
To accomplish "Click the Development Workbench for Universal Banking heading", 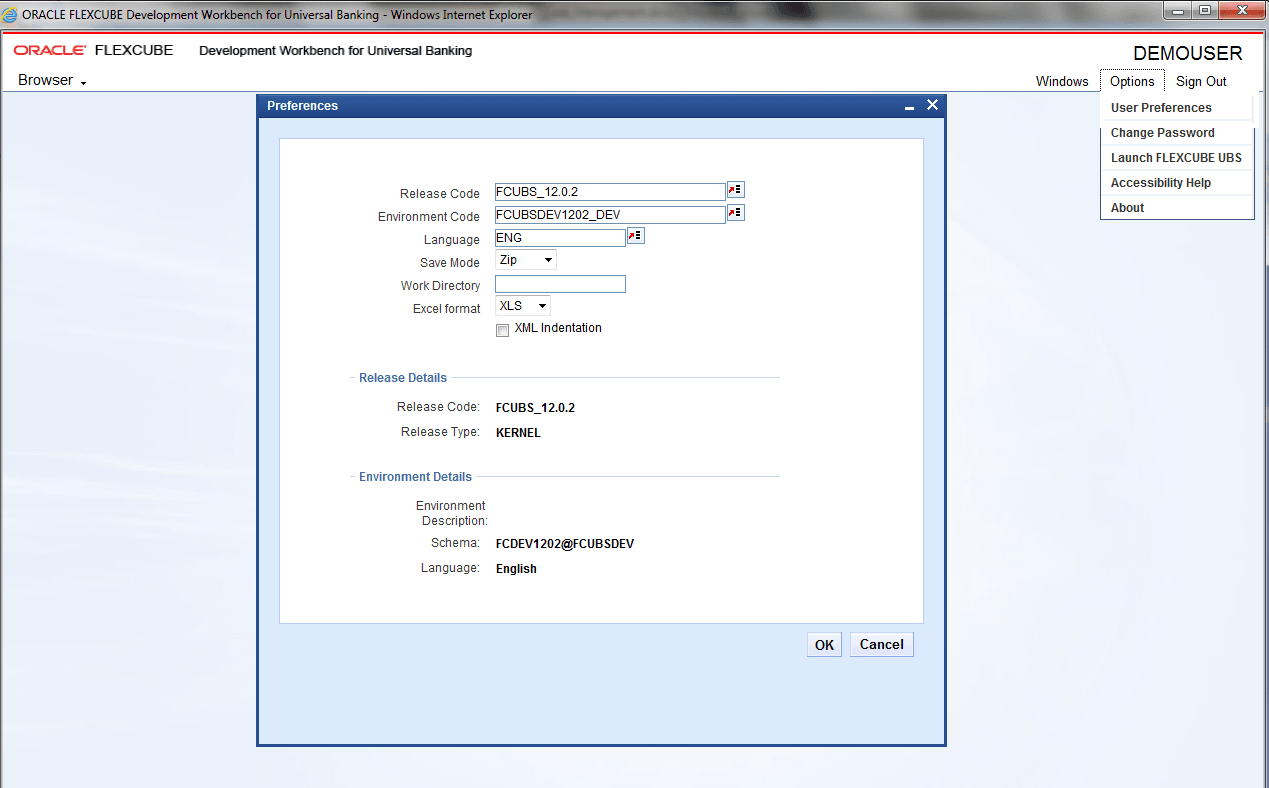I will (x=336, y=51).
